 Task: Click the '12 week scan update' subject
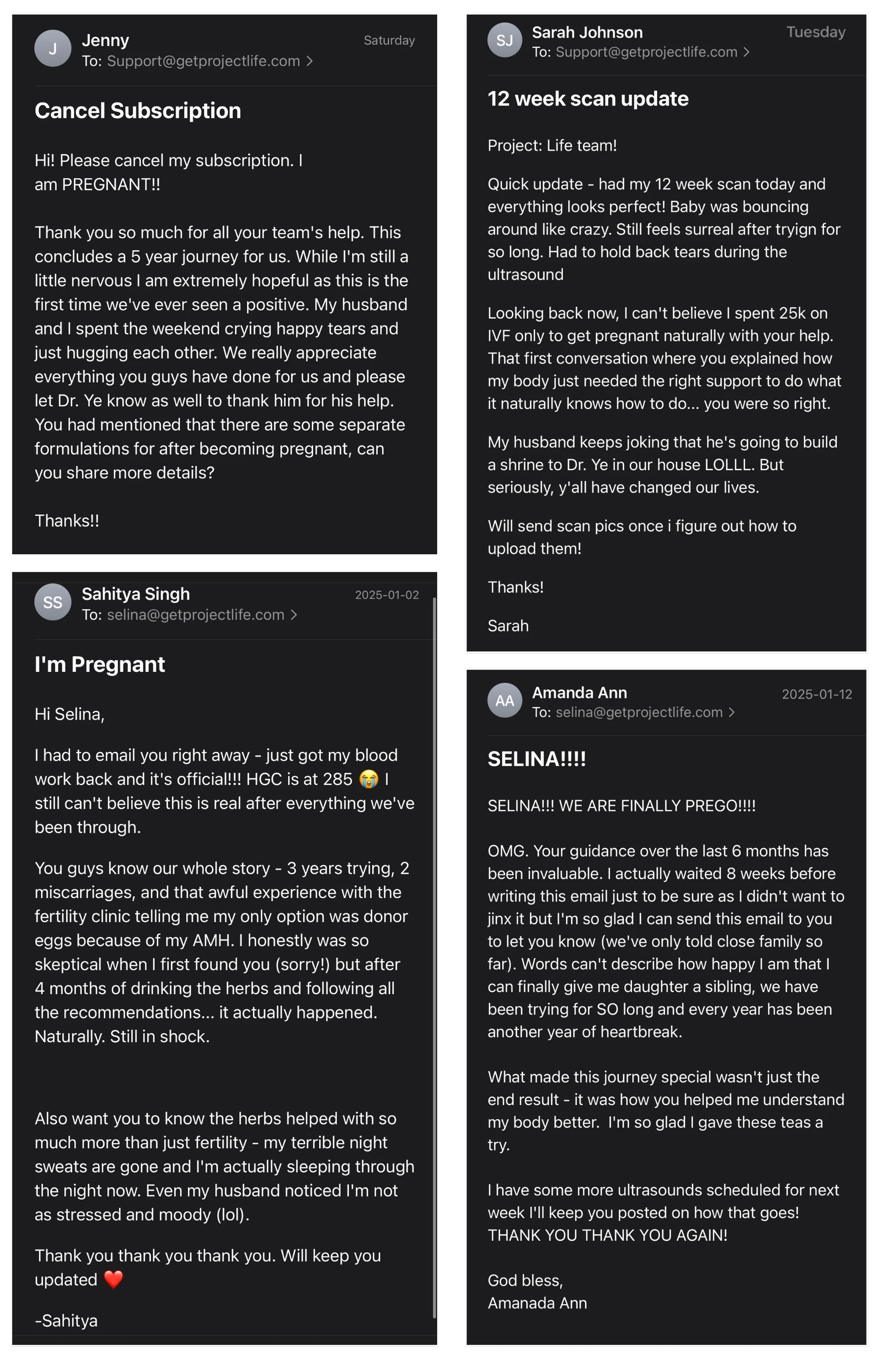pyautogui.click(x=588, y=99)
